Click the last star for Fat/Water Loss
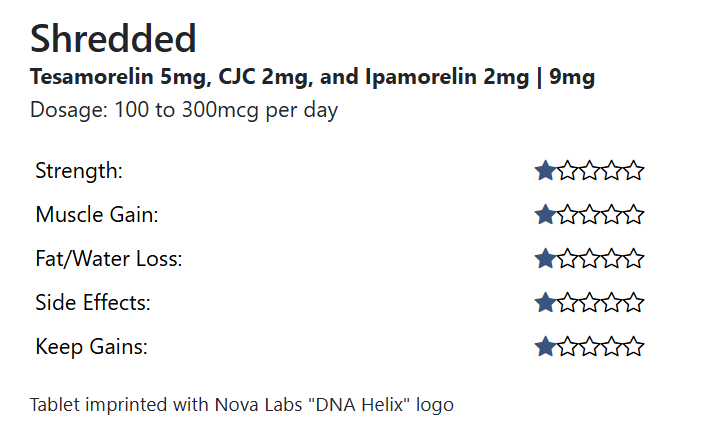 634,259
